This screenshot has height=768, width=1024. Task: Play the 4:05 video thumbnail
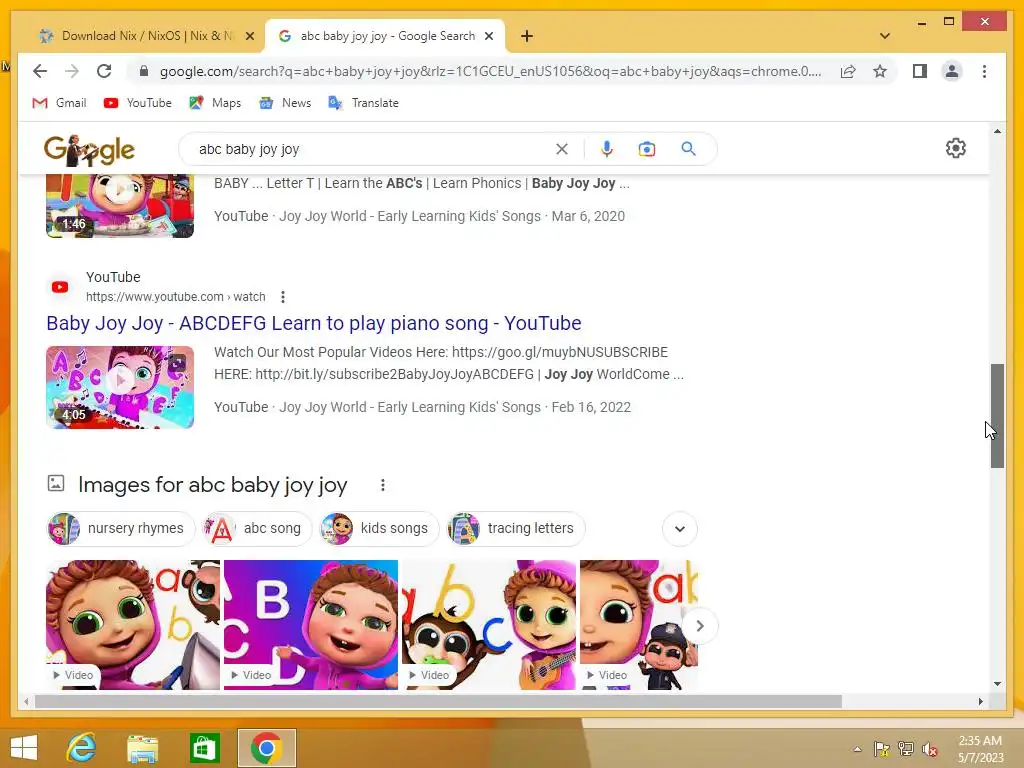coord(120,387)
